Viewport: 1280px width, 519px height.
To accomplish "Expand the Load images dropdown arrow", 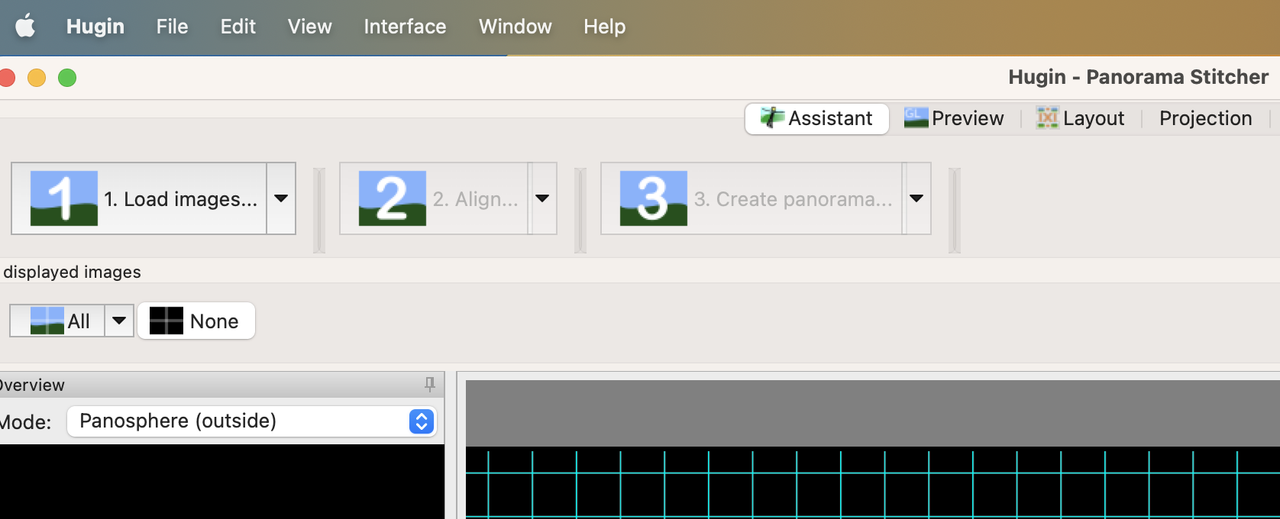I will (281, 198).
